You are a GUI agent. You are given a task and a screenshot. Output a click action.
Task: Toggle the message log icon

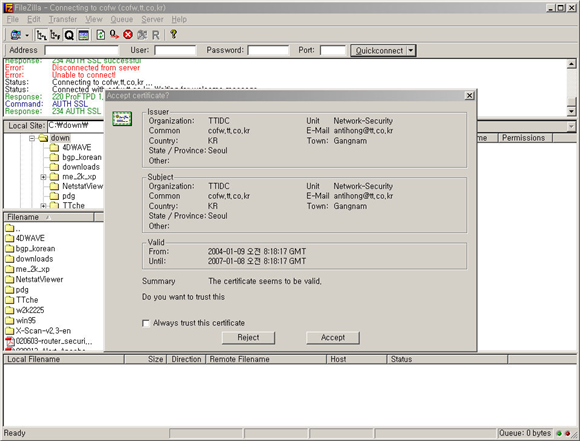tap(84, 35)
